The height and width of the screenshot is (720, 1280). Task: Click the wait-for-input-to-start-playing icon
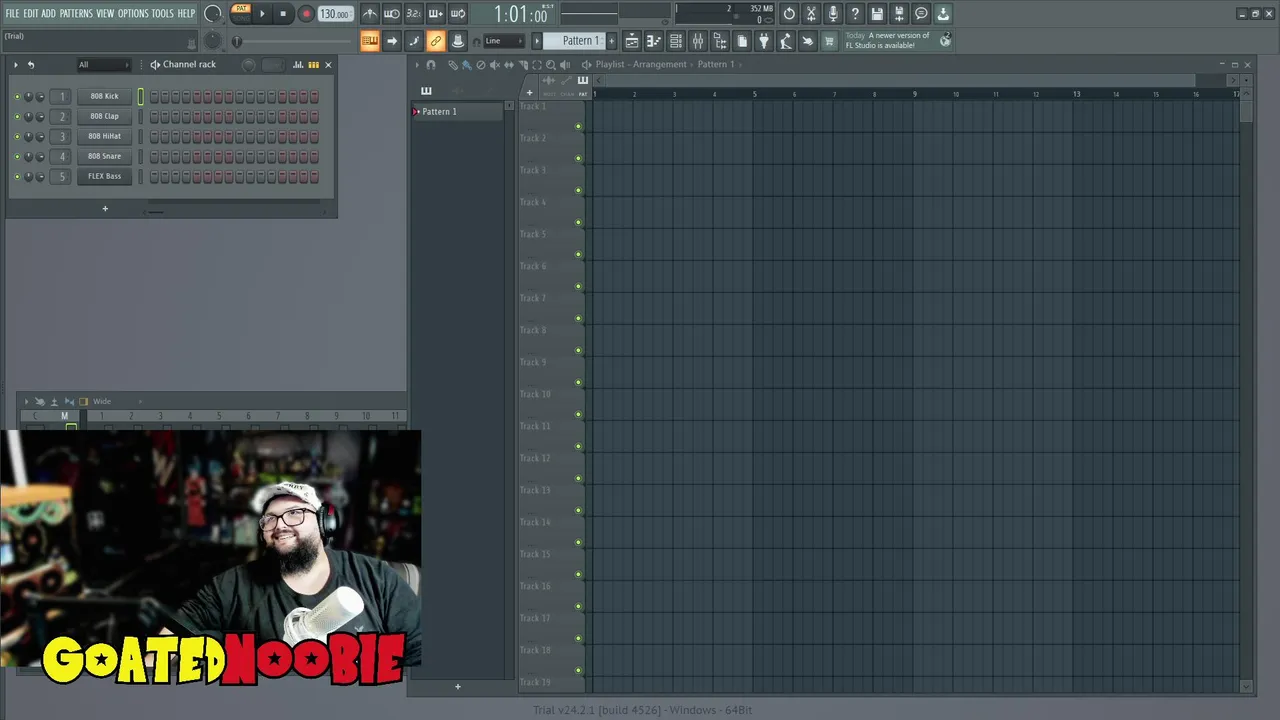pos(392,14)
